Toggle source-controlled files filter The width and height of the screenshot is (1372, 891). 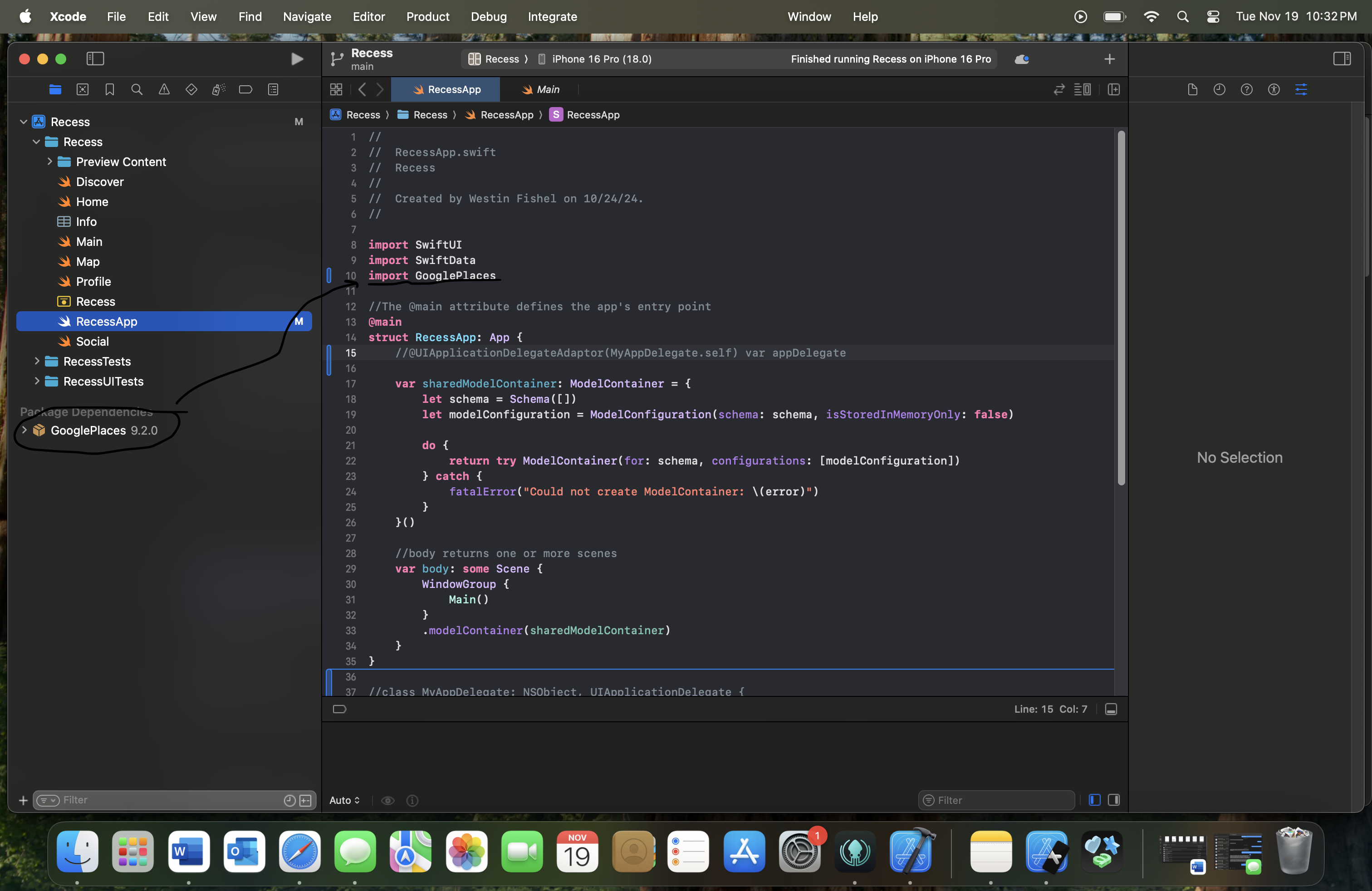click(305, 800)
